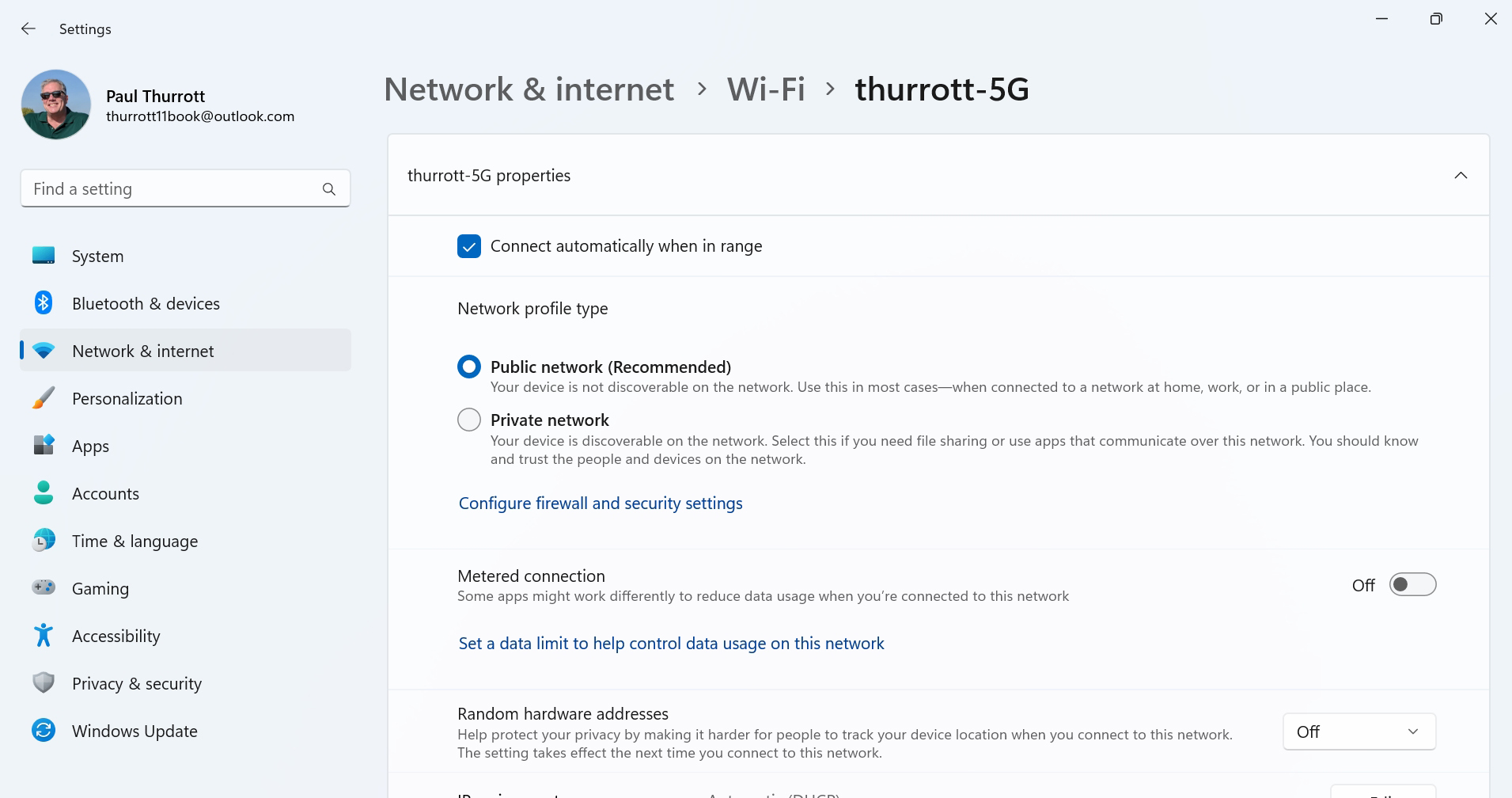The image size is (1512, 798).
Task: Open Personalization via its paintbrush icon
Action: coord(44,398)
